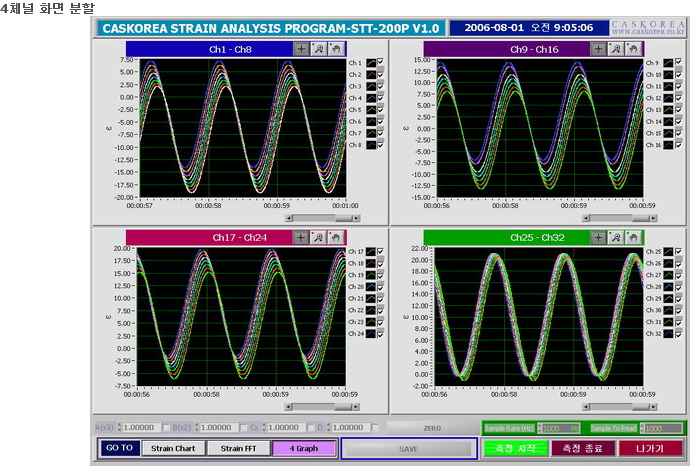Click the Ch17 - Ch24 graph time scrollbar
Viewport: 695px width, 474px height.
pyautogui.click(x=323, y=407)
